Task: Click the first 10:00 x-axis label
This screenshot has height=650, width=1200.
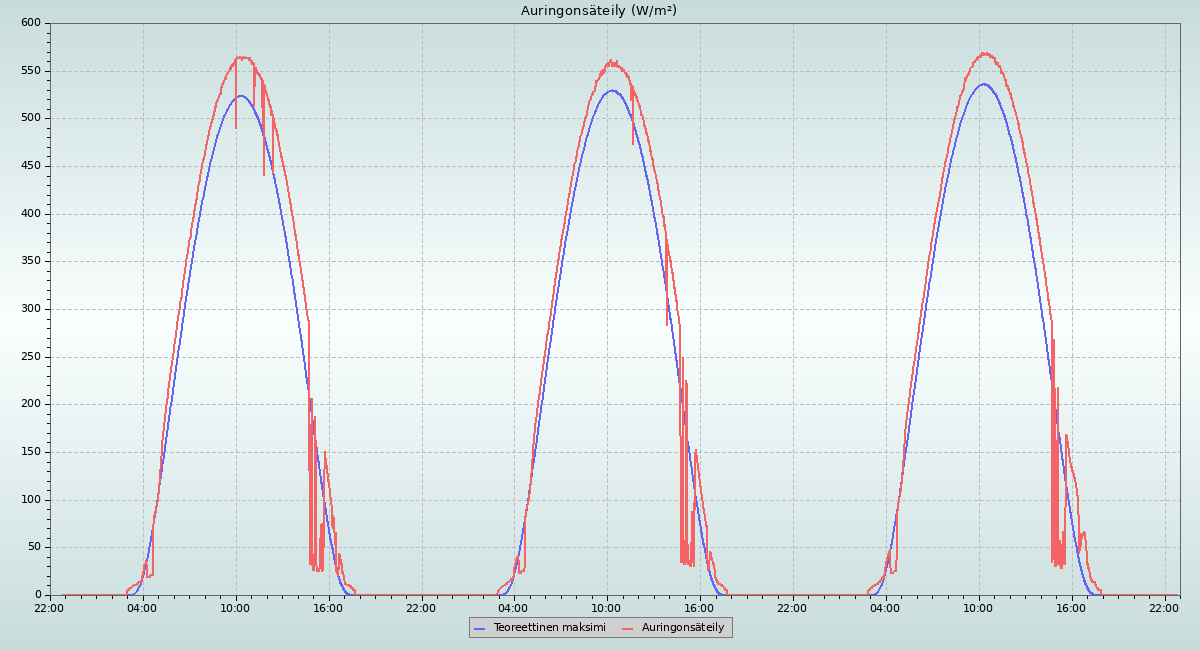Action: pos(235,608)
